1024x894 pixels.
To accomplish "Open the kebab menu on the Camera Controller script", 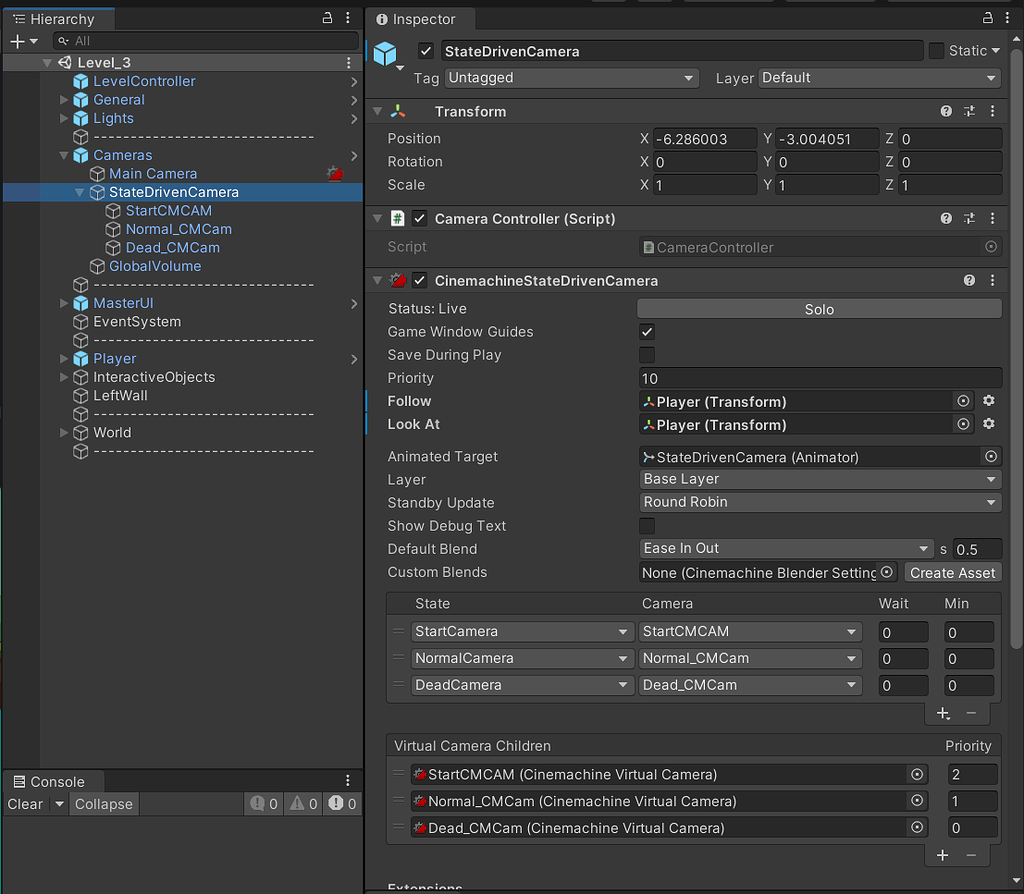I will coord(992,218).
